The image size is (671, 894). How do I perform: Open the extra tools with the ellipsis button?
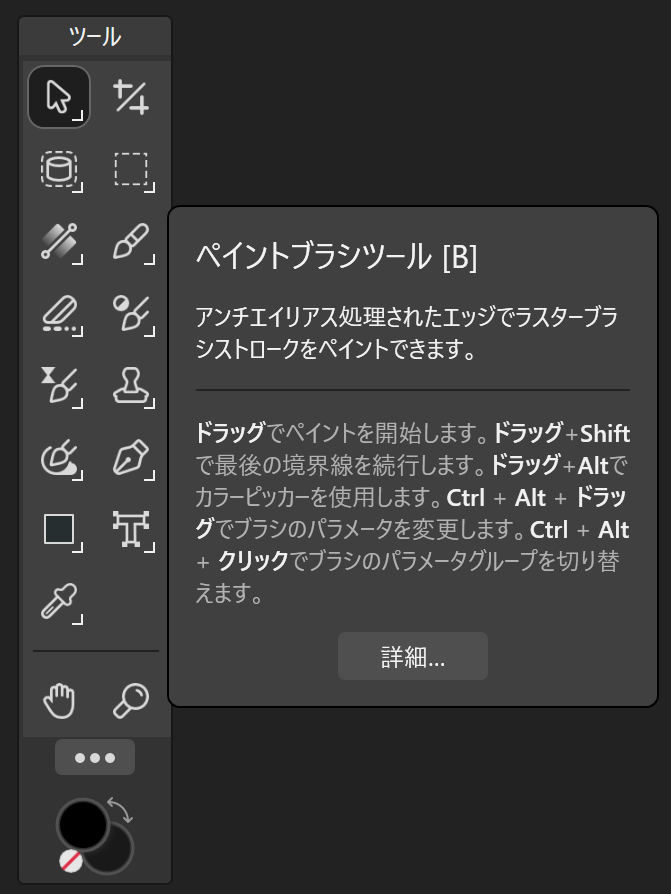[x=95, y=757]
